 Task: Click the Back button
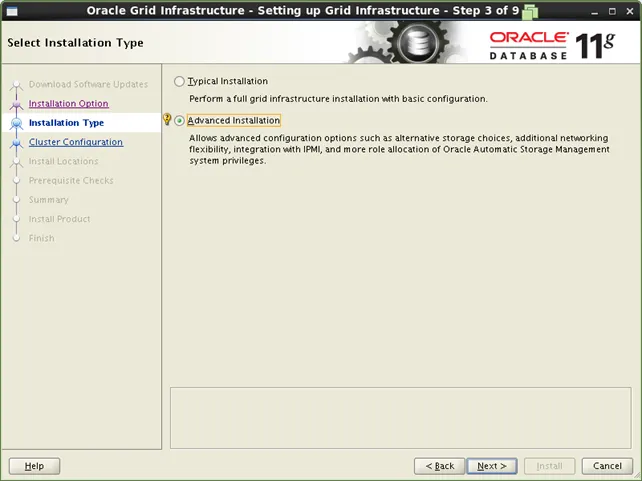tap(439, 466)
